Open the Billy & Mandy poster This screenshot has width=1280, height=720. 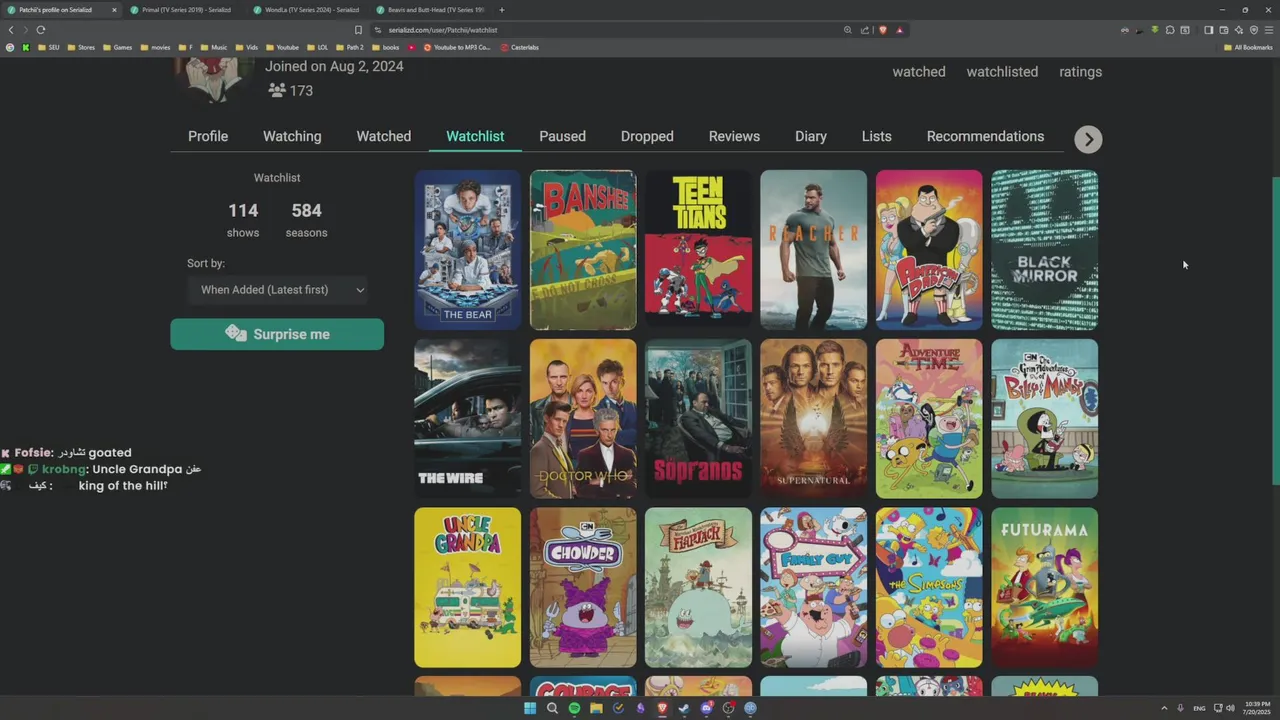(x=1044, y=418)
